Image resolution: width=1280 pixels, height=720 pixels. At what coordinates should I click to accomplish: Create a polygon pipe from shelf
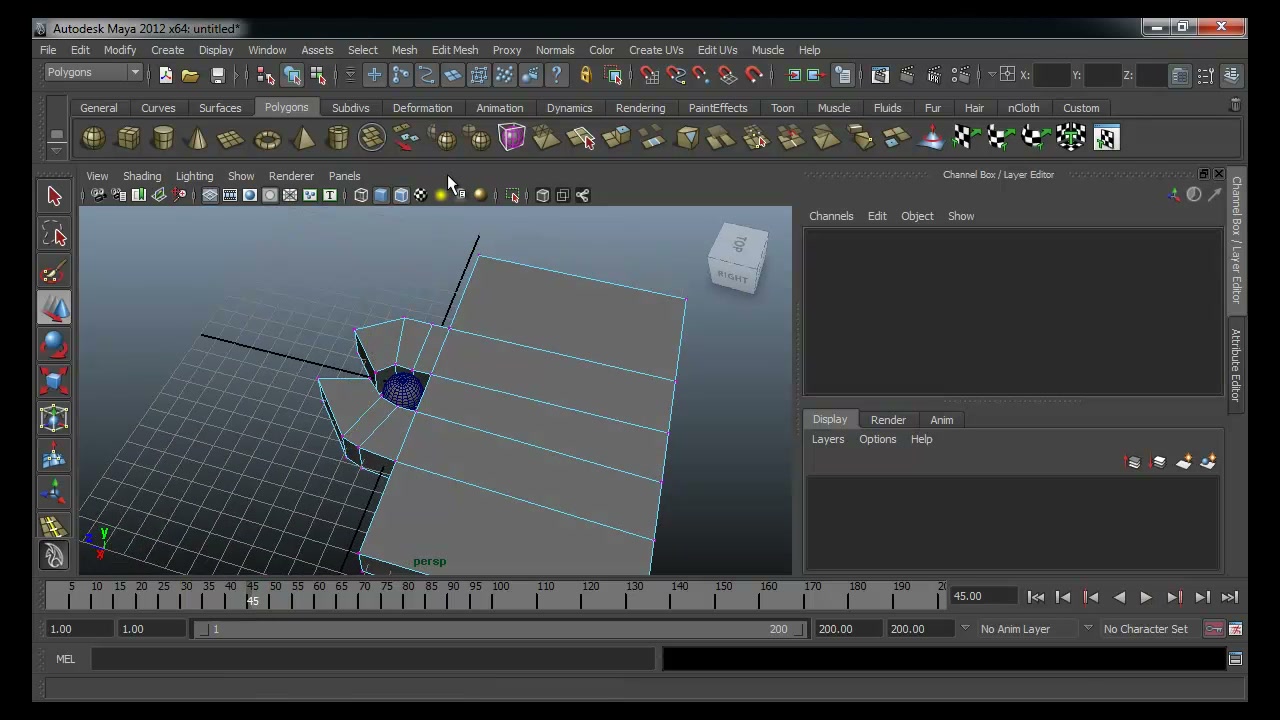click(x=338, y=138)
